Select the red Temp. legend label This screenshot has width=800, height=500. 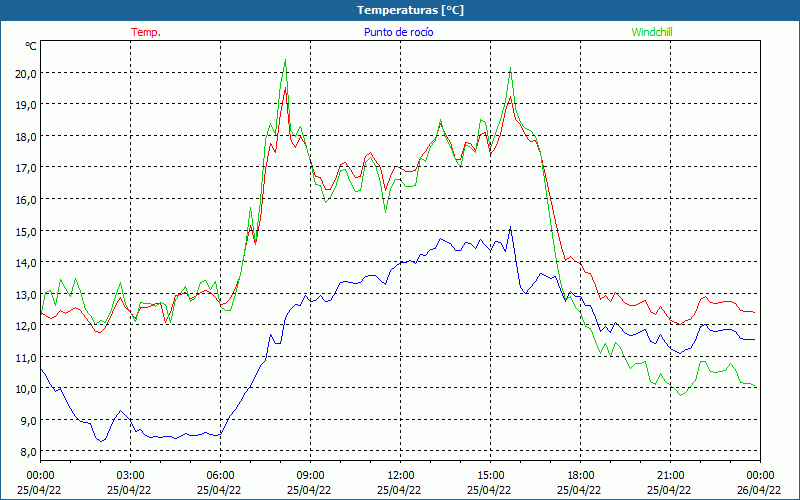[x=146, y=32]
